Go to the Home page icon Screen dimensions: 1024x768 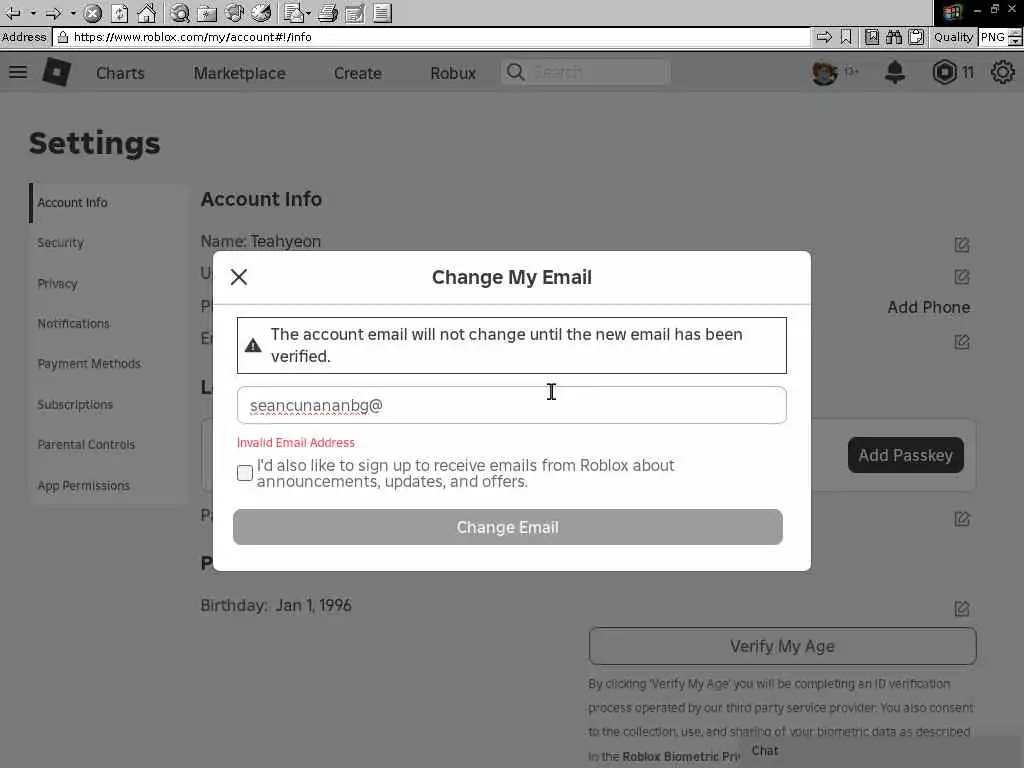tap(147, 13)
